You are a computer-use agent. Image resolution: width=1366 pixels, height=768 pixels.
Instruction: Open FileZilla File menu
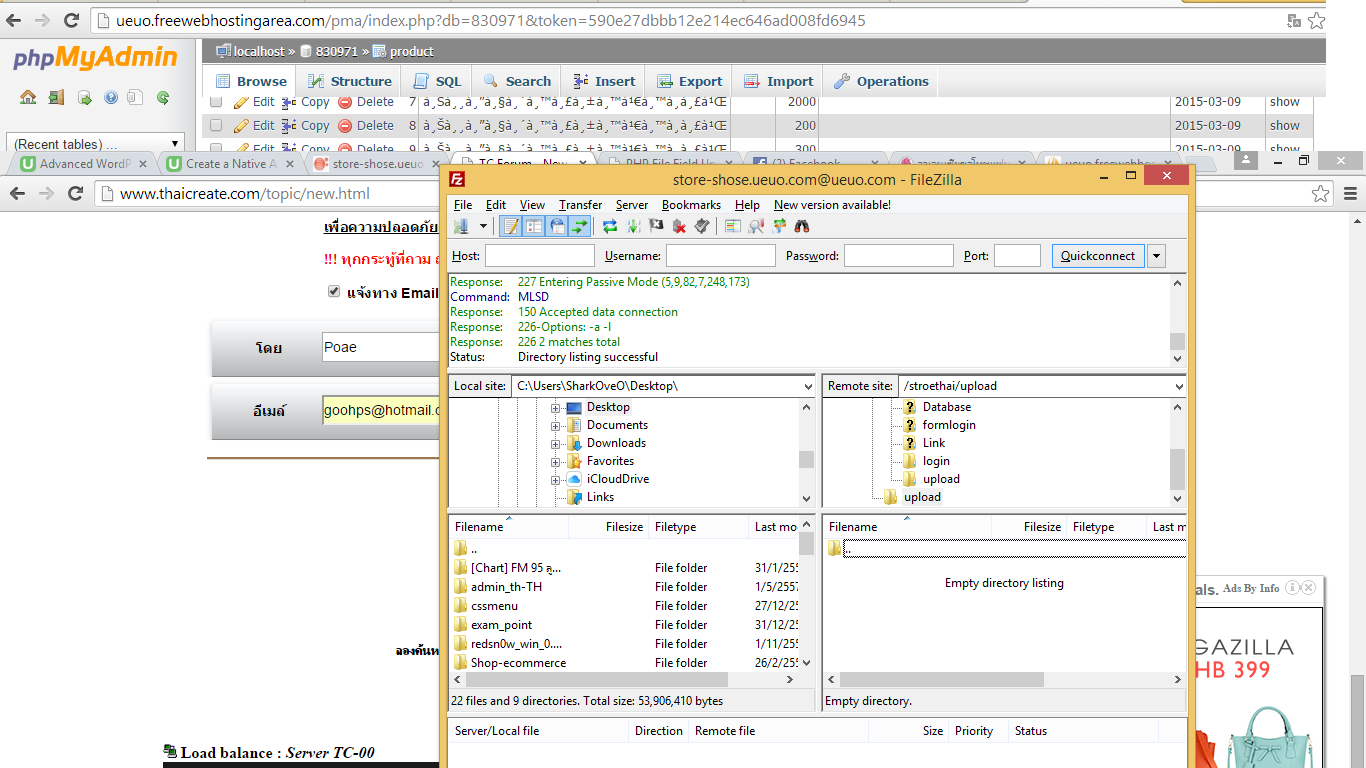point(463,205)
